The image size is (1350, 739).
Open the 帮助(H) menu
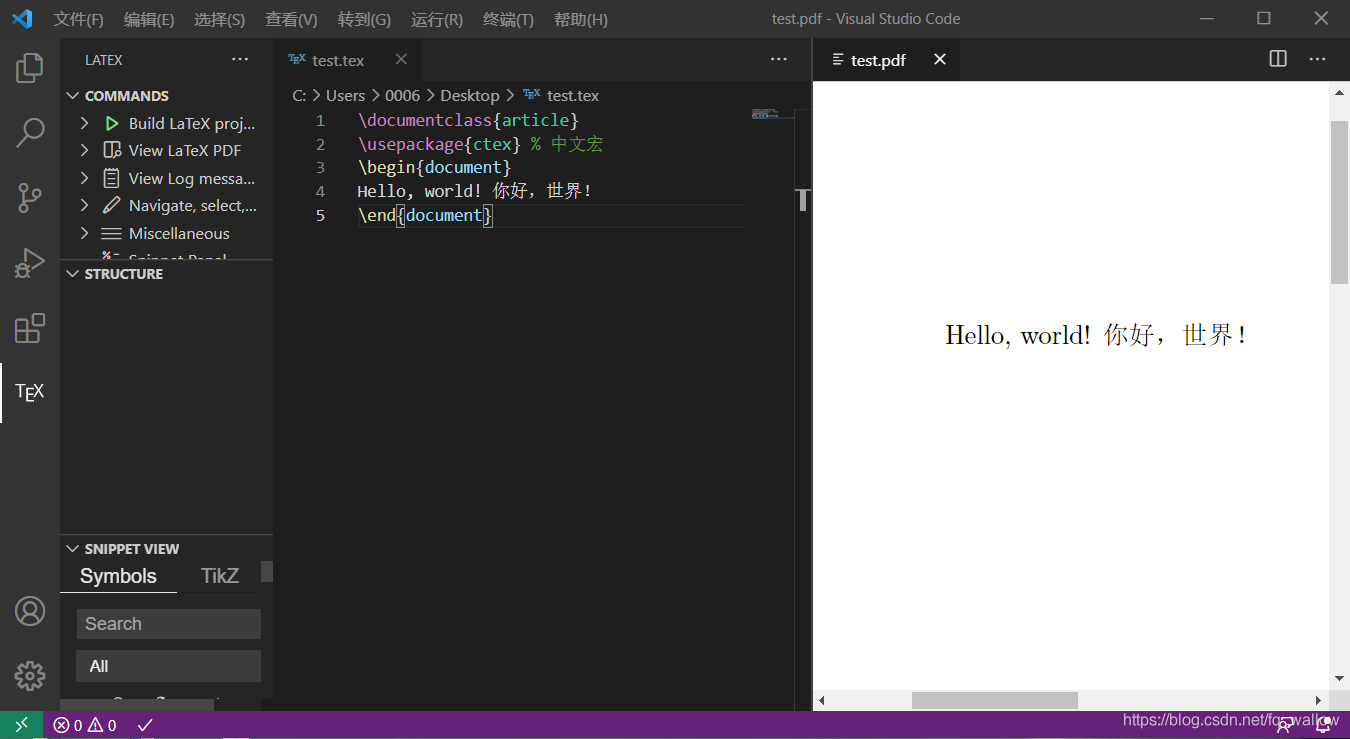[580, 19]
